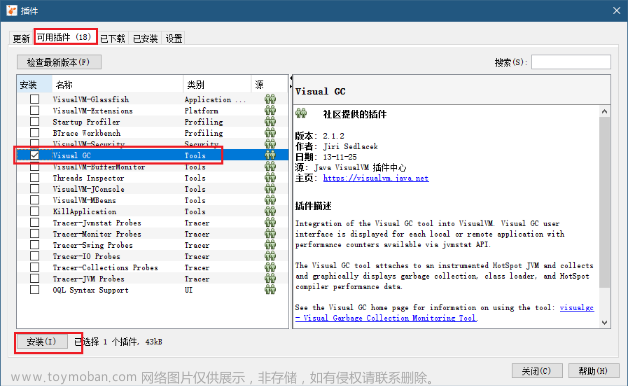Close the 插件 dialog window
The height and width of the screenshot is (386, 628).
(x=616, y=10)
